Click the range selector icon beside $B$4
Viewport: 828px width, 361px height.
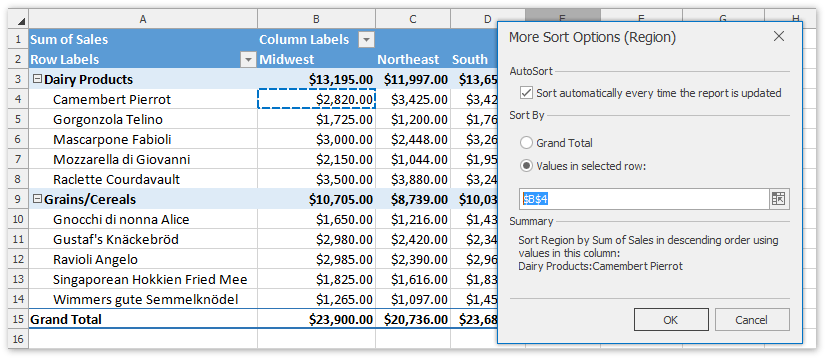(779, 199)
